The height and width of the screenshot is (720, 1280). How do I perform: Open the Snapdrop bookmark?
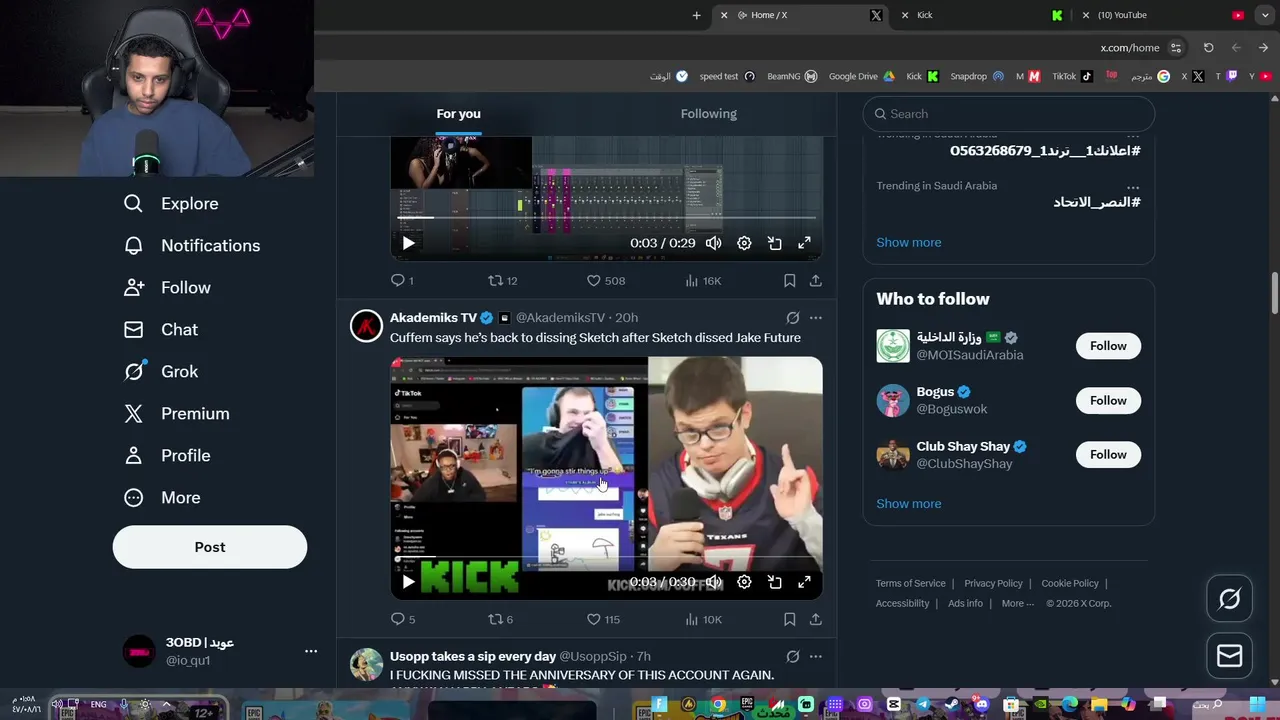[x=977, y=76]
